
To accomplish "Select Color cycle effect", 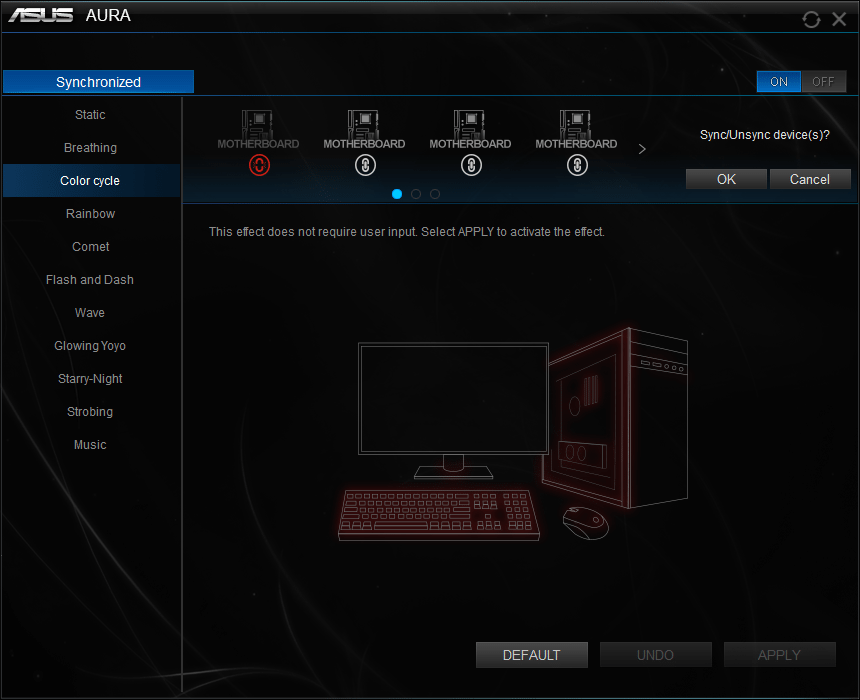I will click(x=90, y=180).
